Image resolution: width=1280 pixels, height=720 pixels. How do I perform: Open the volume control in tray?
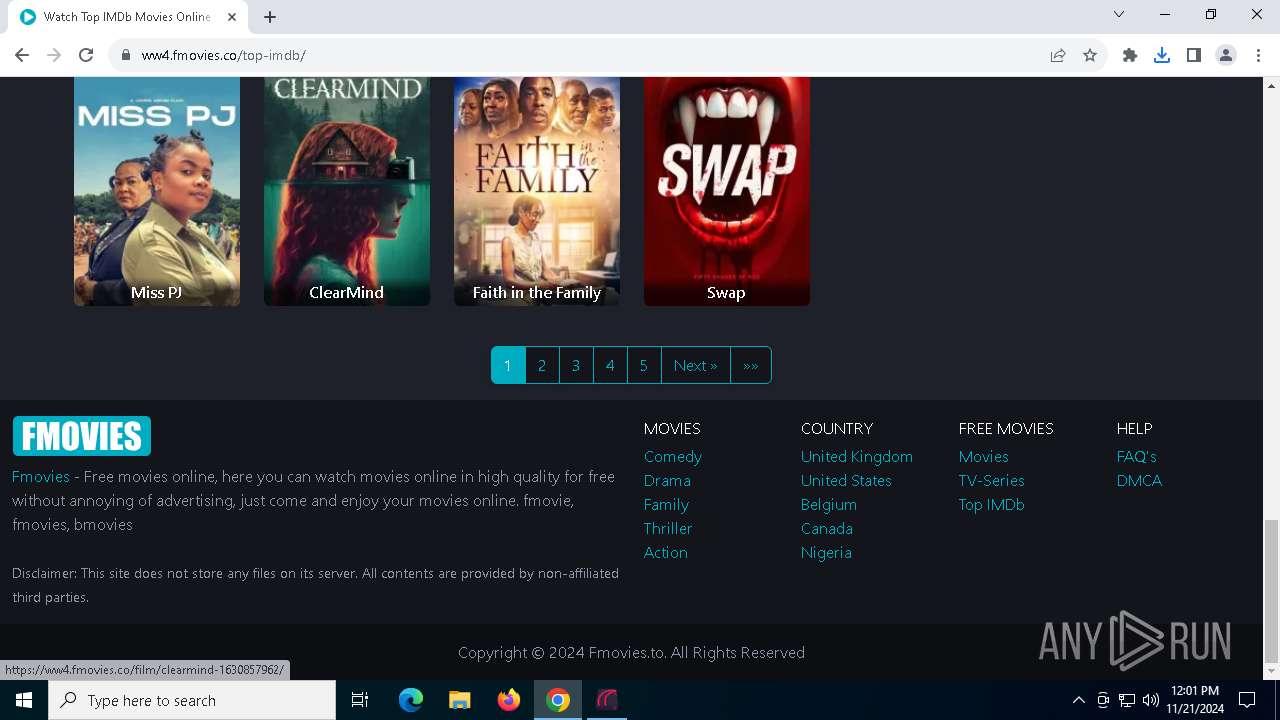point(1150,700)
